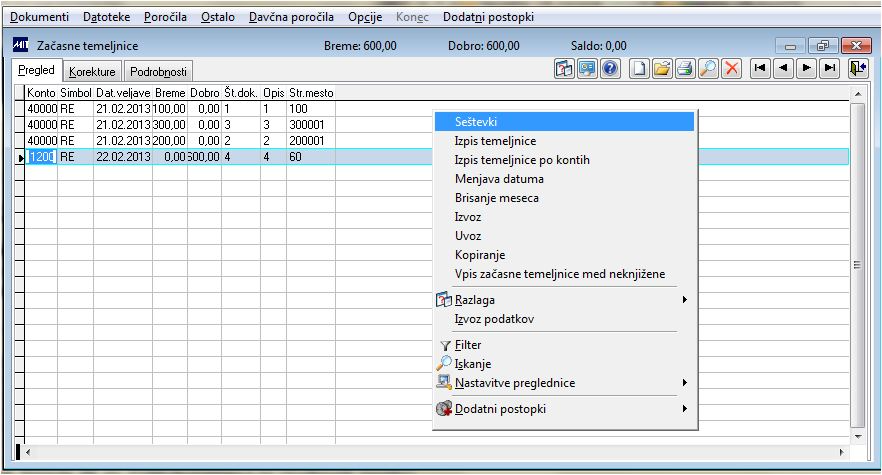The width and height of the screenshot is (882, 475).
Task: Expand the Dodatni postopki submenu arrow in context menu
Action: tap(685, 409)
